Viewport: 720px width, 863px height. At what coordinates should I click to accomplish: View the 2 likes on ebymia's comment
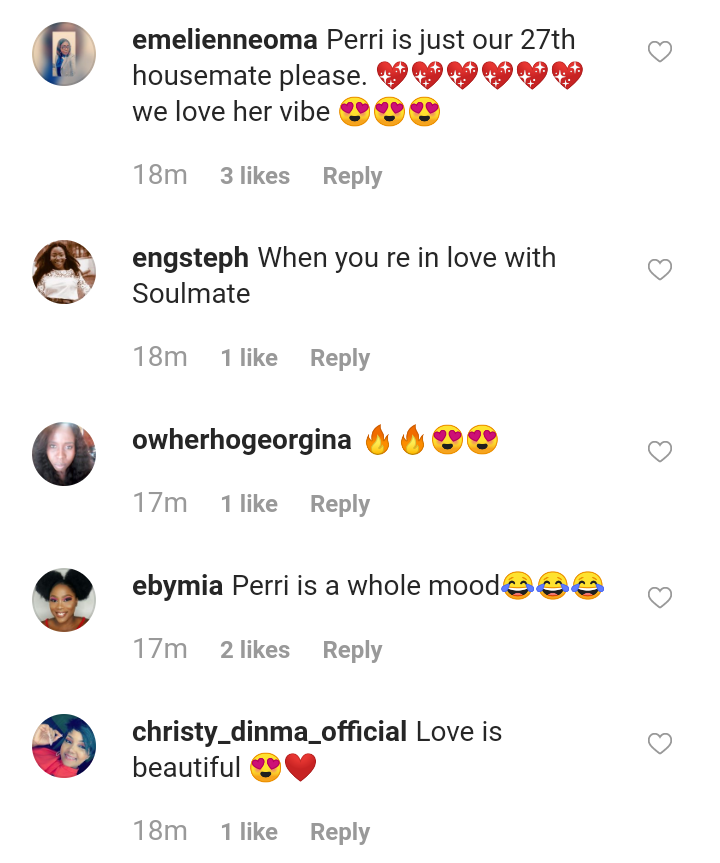click(255, 650)
